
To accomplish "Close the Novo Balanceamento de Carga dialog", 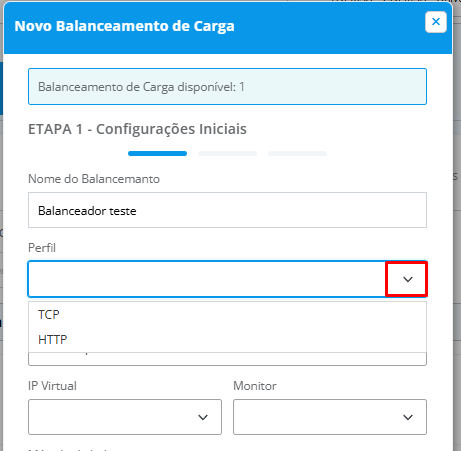I will (x=436, y=22).
